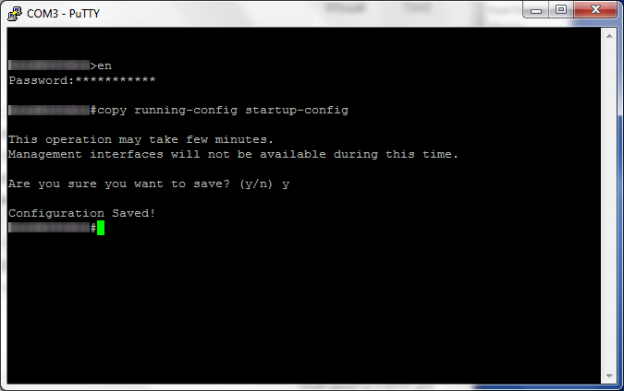Minimize the PuTTY window
Image resolution: width=624 pixels, height=391 pixels.
(x=536, y=10)
